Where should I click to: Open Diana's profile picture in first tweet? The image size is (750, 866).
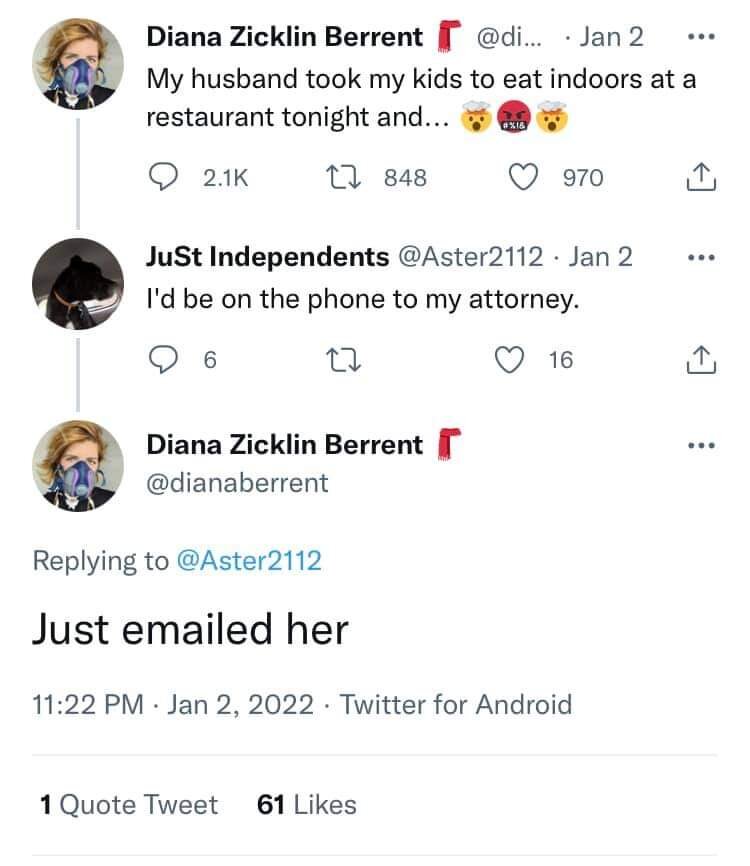(x=78, y=62)
